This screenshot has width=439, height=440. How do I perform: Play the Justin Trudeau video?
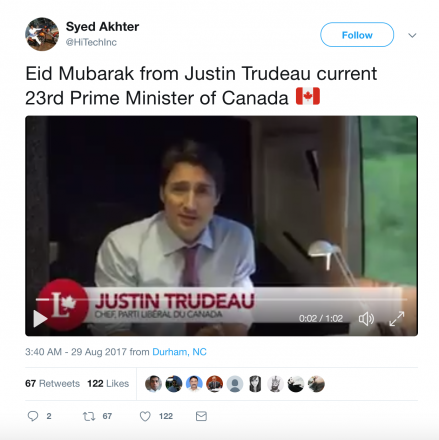click(40, 319)
